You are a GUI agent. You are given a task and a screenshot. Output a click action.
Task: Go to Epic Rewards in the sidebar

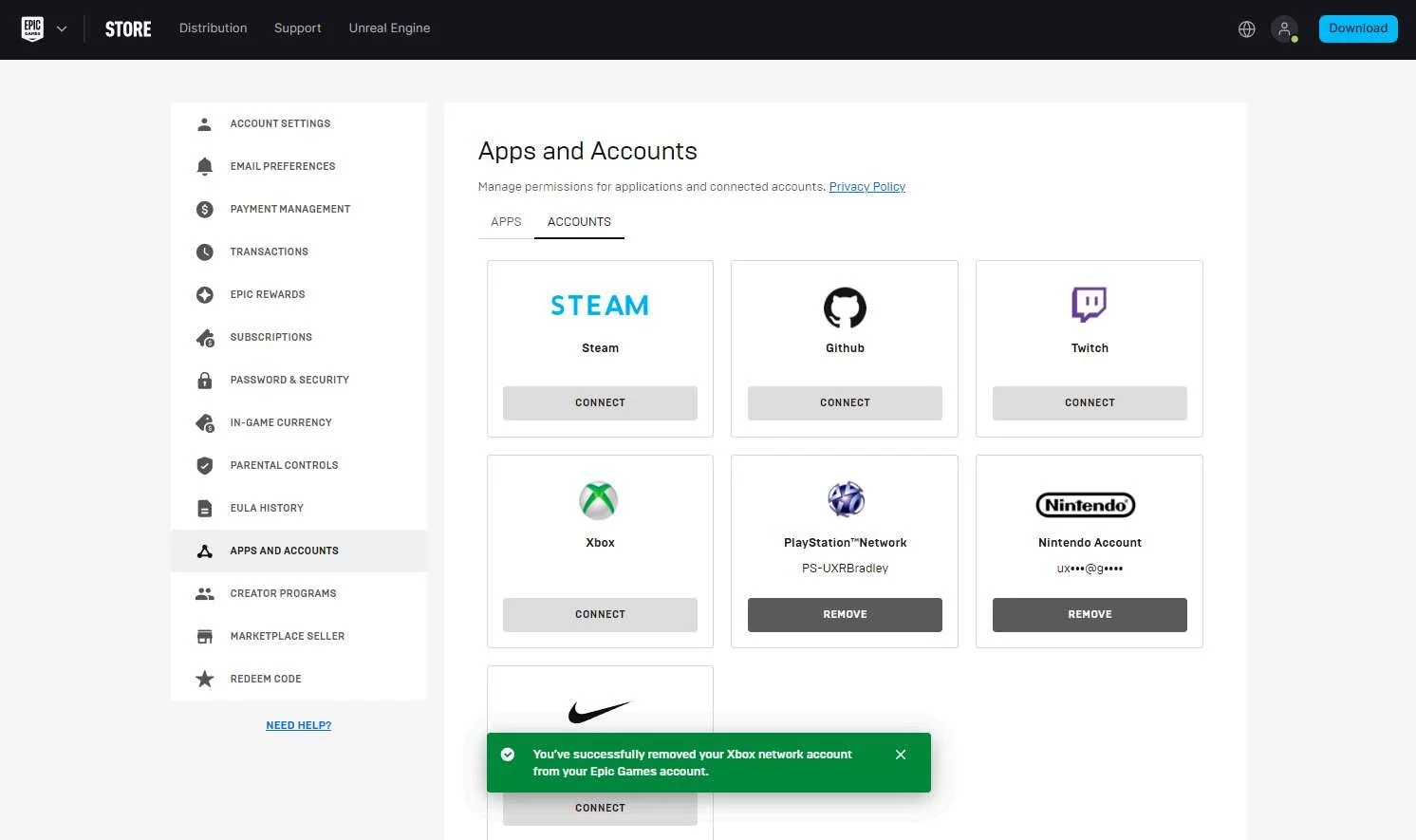point(299,295)
